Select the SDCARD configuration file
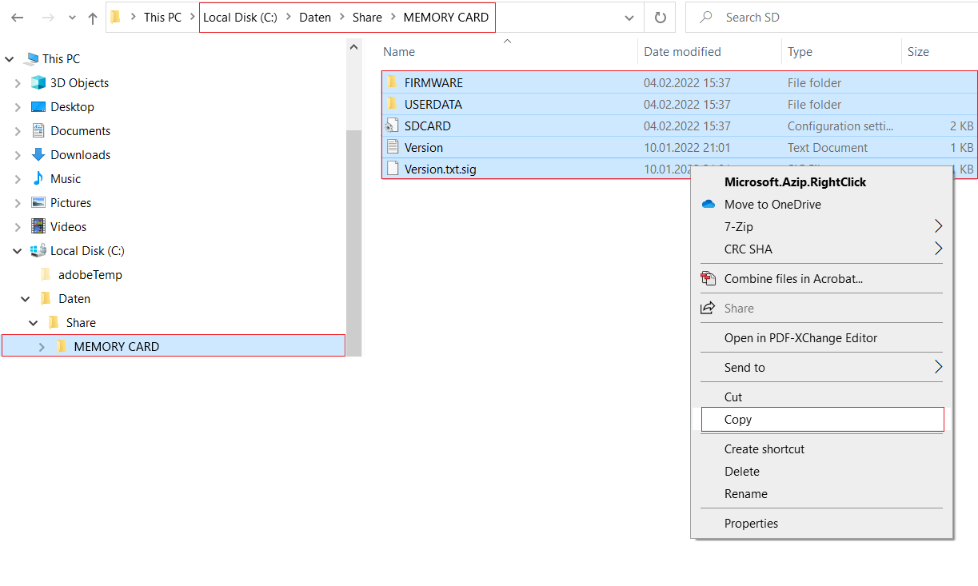Screen dimensions: 978x586 pos(427,126)
